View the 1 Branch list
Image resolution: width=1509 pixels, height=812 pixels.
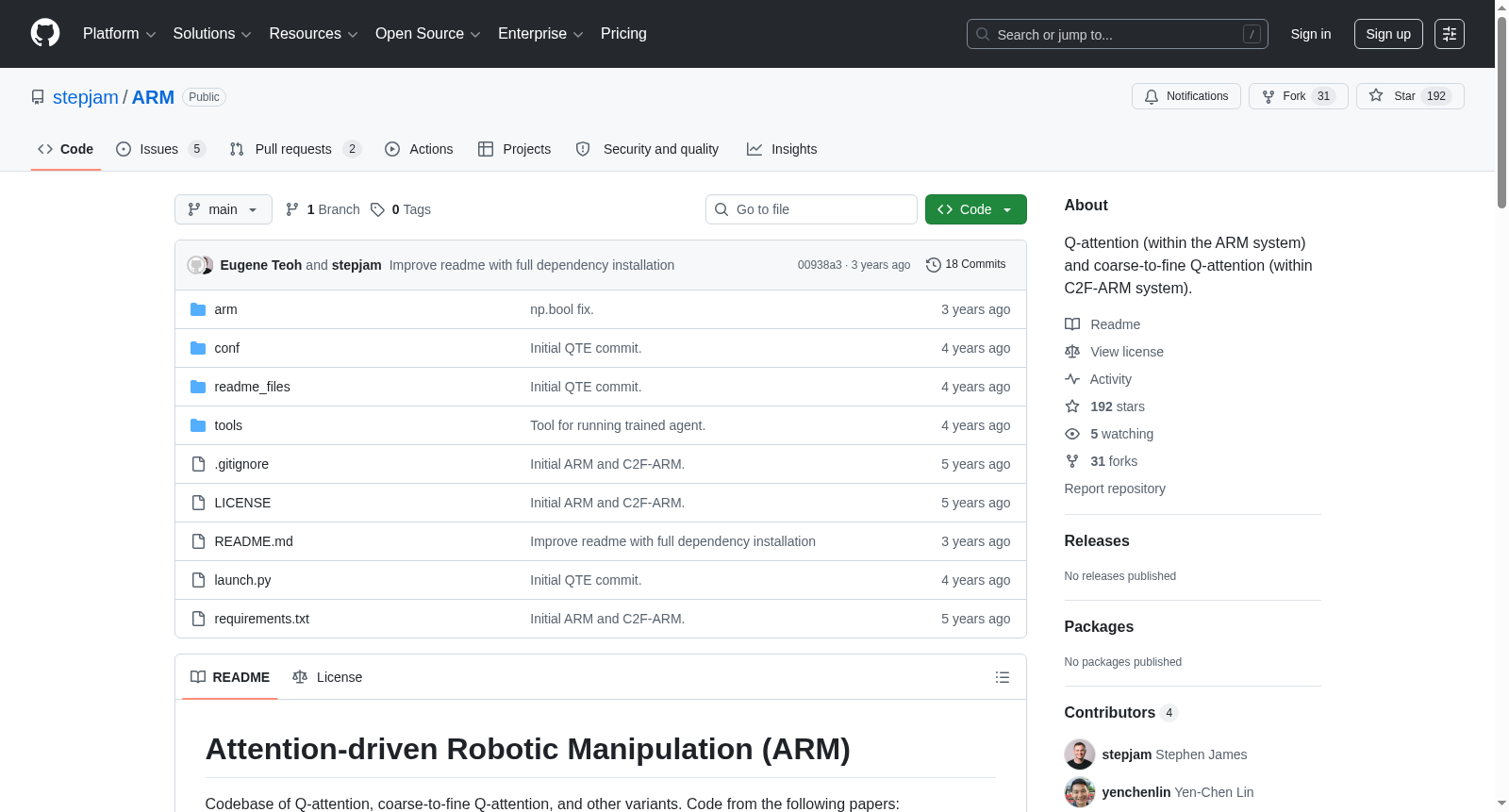323,209
